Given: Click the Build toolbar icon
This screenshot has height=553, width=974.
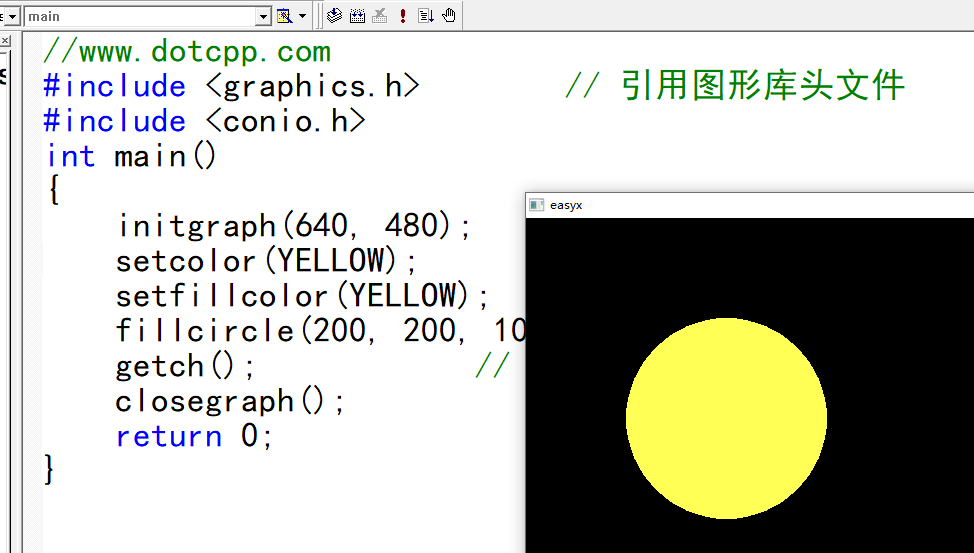Looking at the screenshot, I should (357, 16).
